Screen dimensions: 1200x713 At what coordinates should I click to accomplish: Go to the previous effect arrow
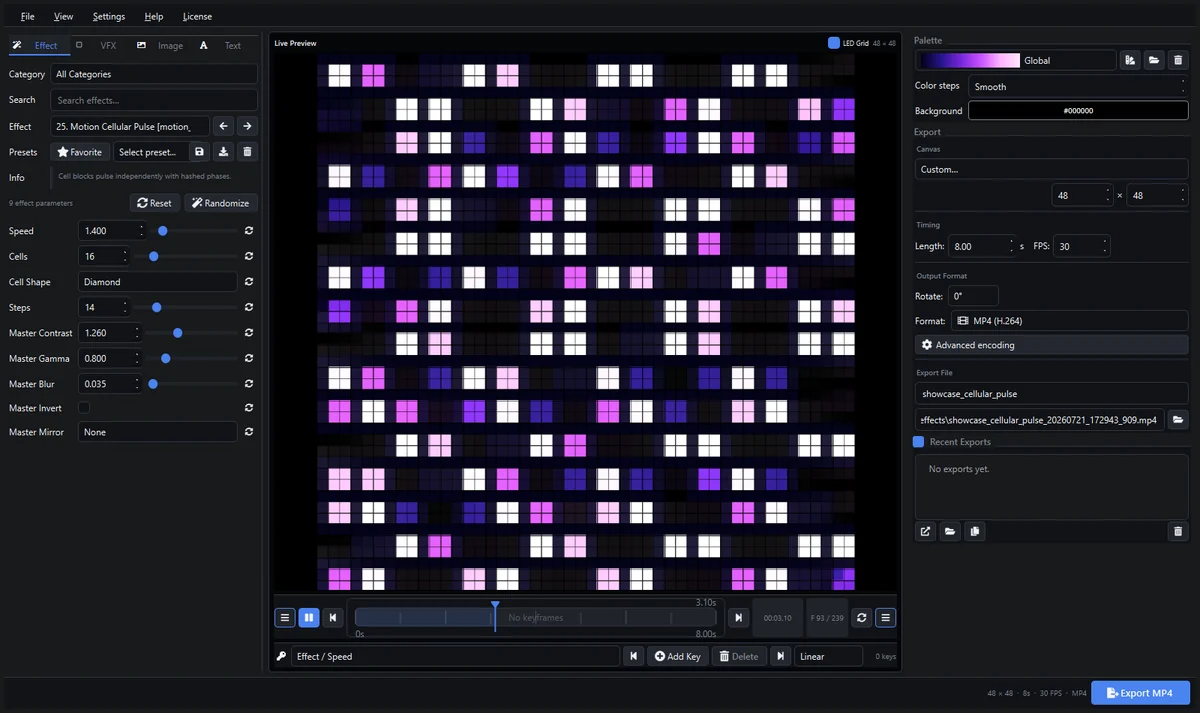coord(224,126)
